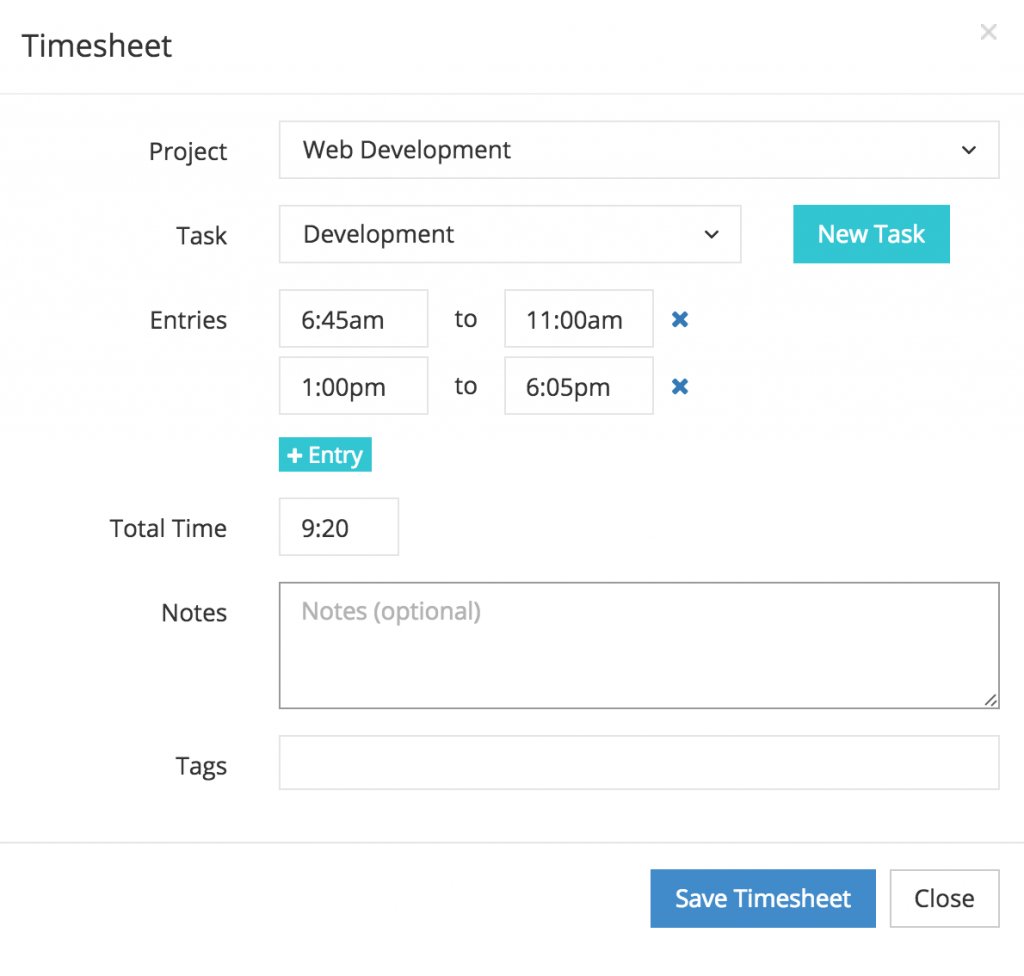The width and height of the screenshot is (1024, 976).
Task: Click the + Entry button to add entry
Action: click(x=324, y=454)
